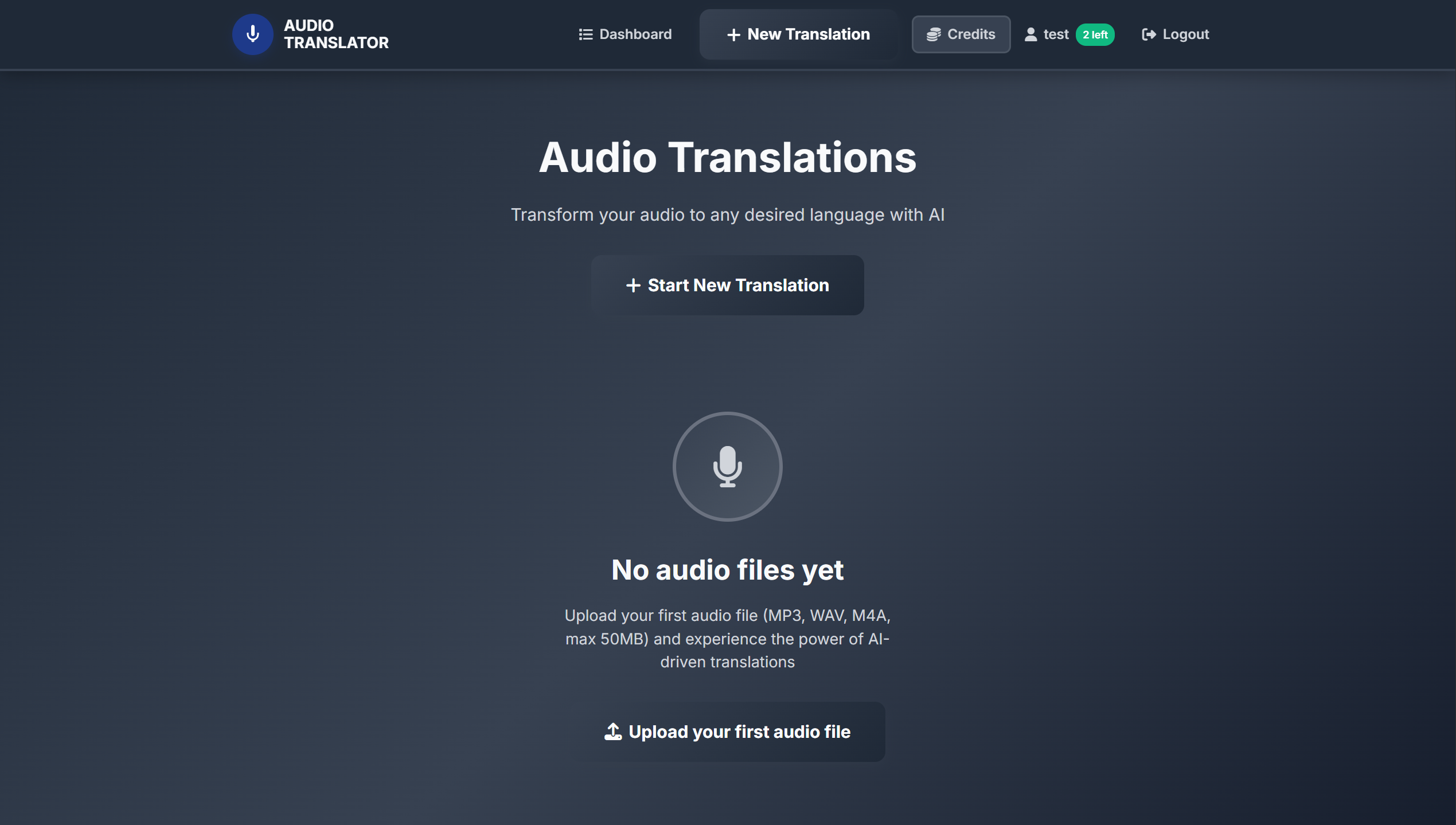Click the upload icon on the bottom button

point(613,732)
